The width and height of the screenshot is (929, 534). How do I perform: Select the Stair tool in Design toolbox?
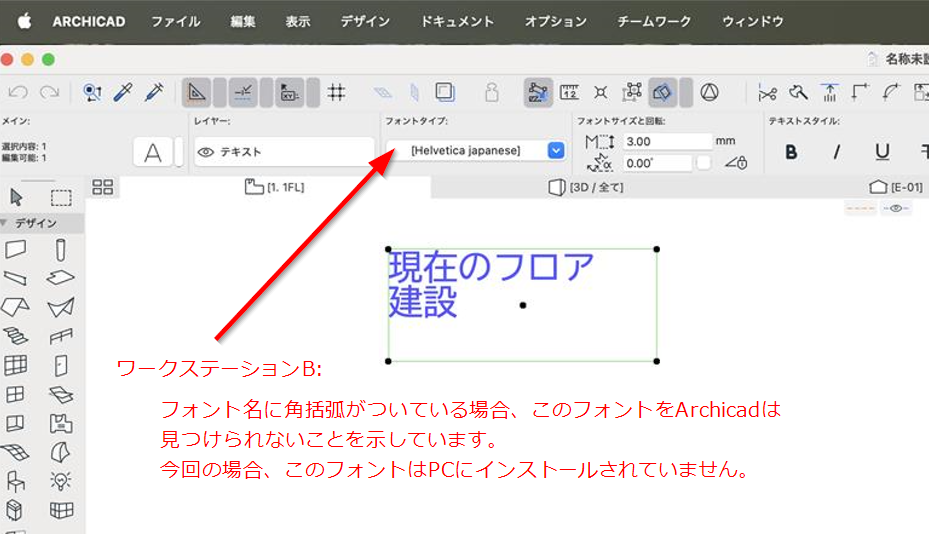point(15,336)
